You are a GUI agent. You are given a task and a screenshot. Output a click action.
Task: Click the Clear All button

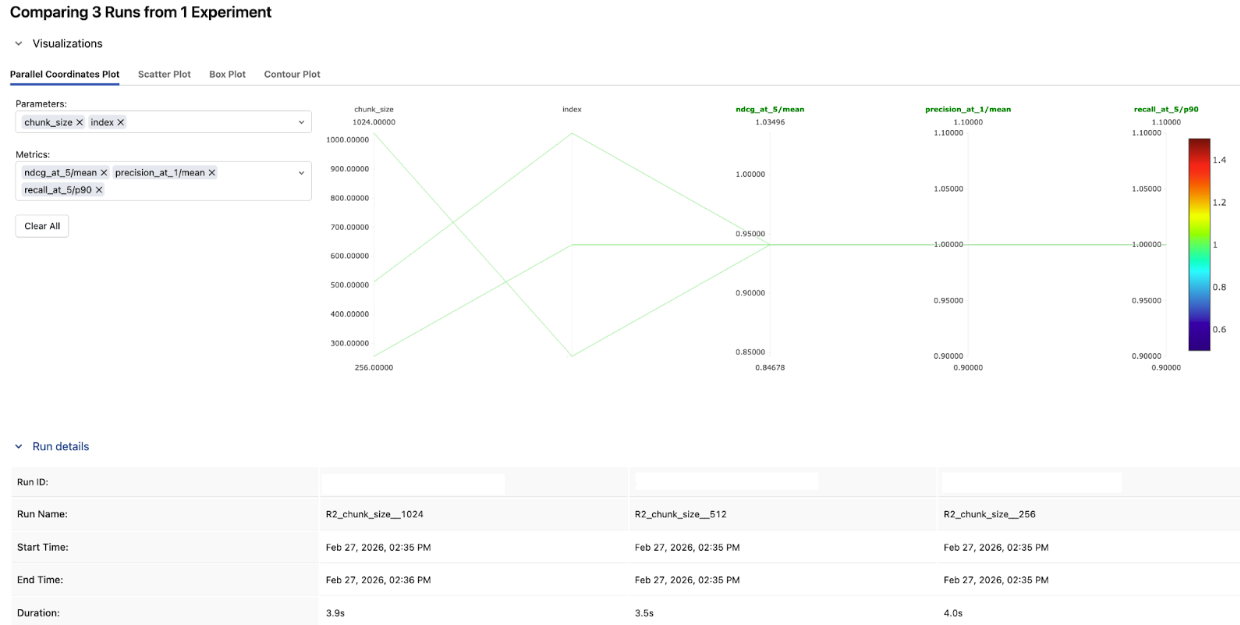pyautogui.click(x=42, y=226)
